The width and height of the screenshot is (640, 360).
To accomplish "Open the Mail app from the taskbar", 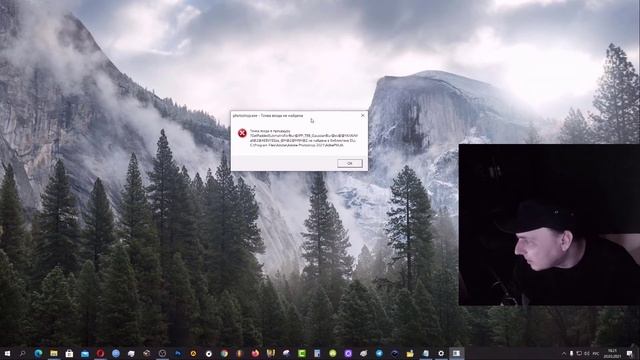I will tap(84, 353).
